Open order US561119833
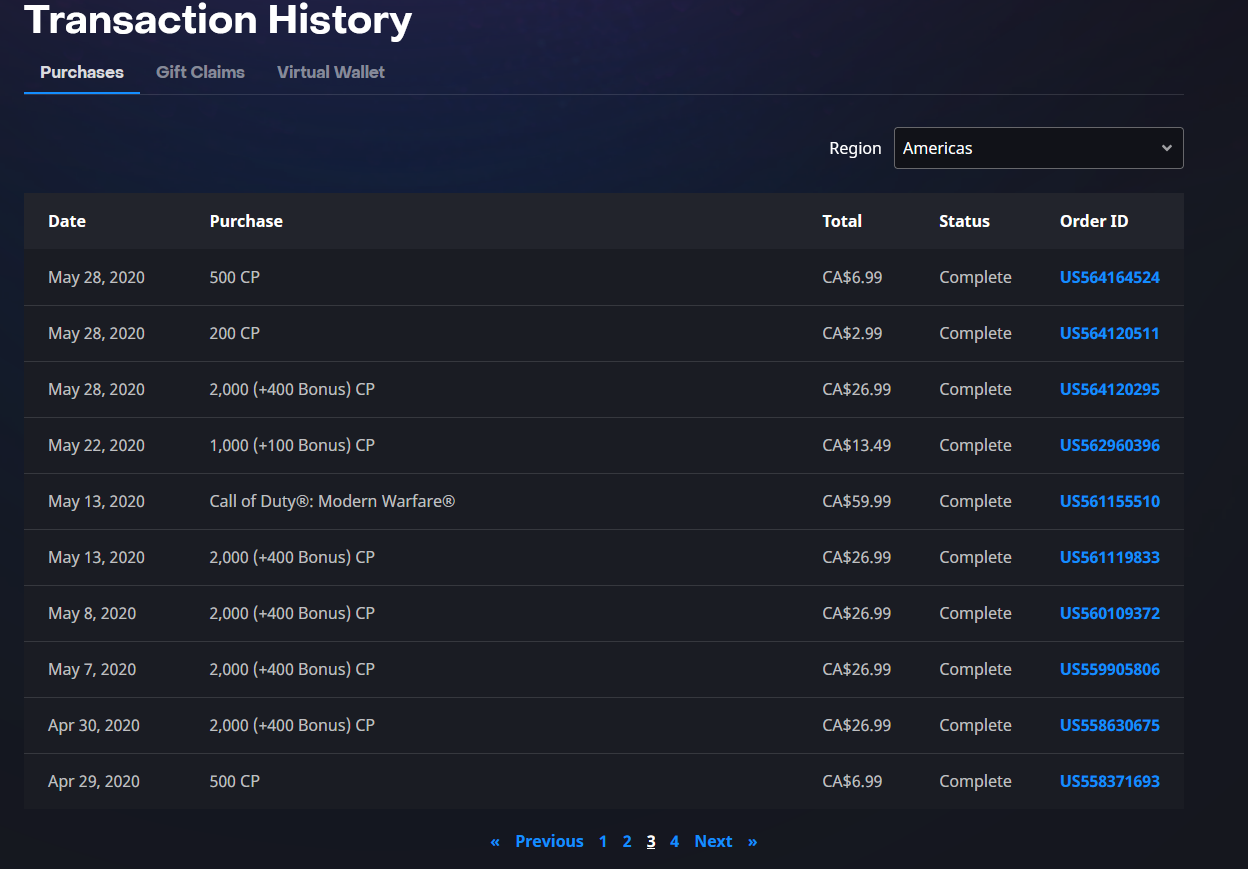Viewport: 1248px width, 869px height. pos(1109,557)
